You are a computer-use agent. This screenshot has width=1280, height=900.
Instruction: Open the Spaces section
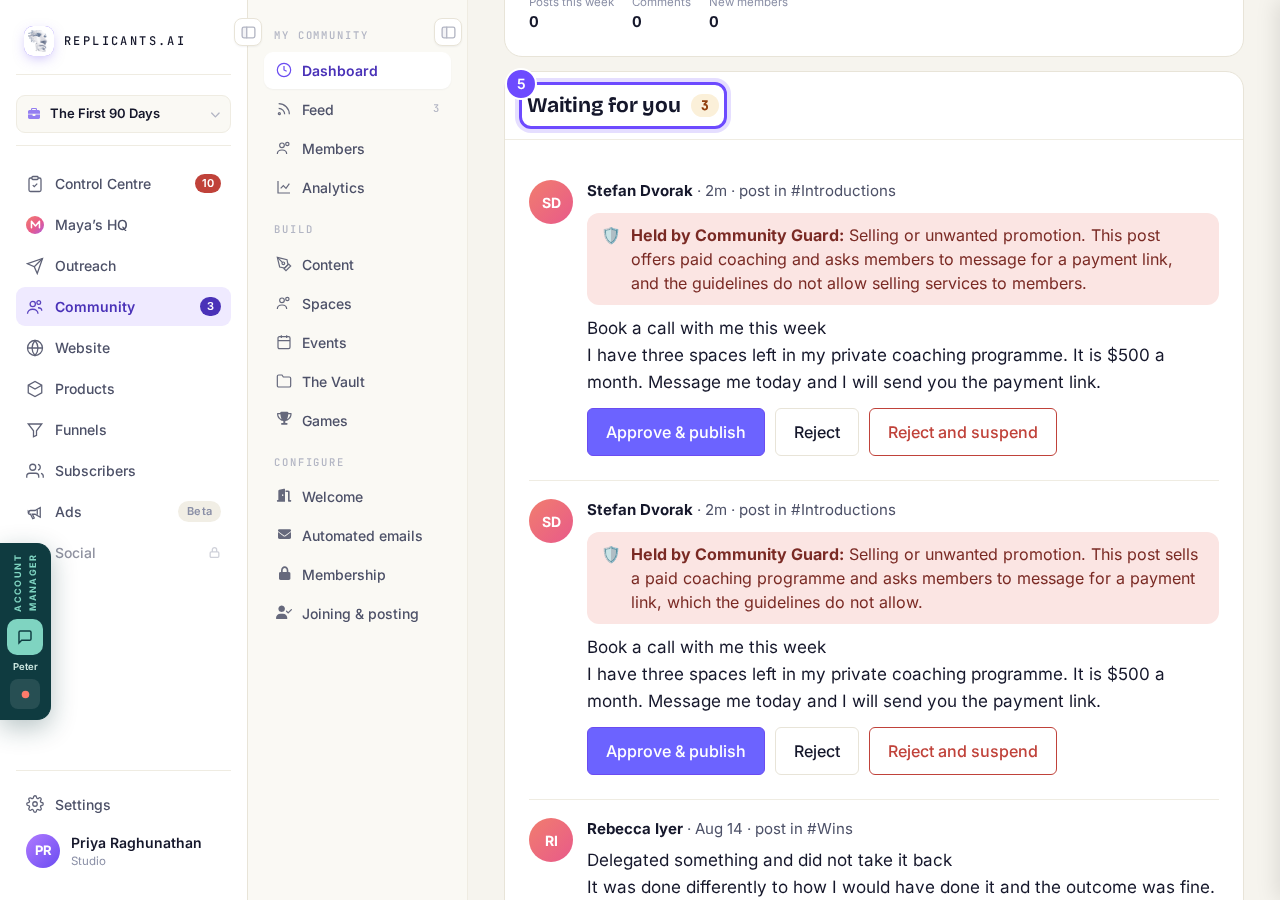pyautogui.click(x=357, y=304)
